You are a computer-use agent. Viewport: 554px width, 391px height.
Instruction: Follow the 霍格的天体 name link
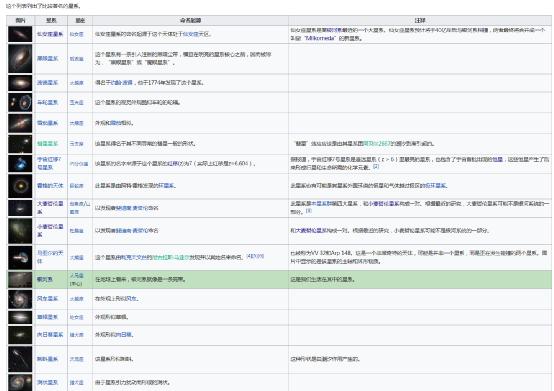[50, 185]
